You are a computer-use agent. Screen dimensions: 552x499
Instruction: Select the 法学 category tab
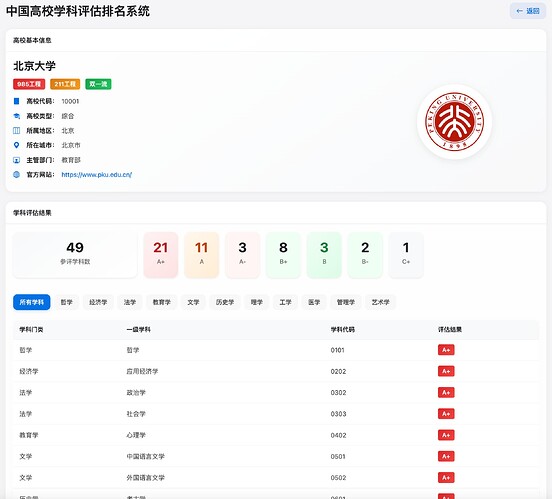pos(130,302)
